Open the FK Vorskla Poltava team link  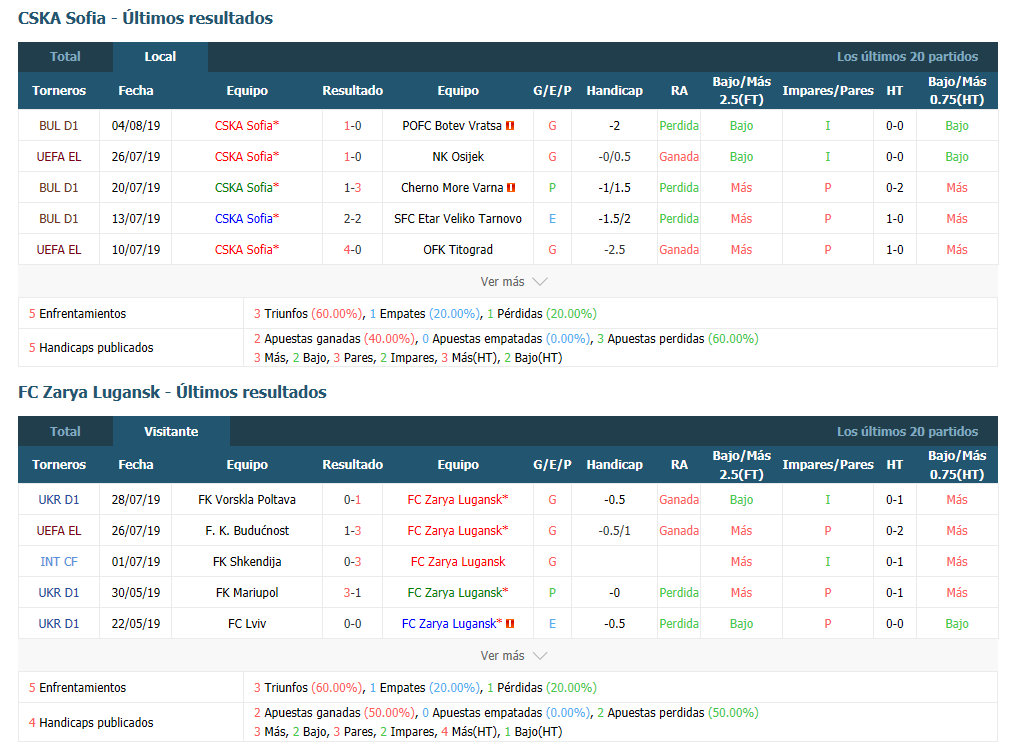[247, 500]
